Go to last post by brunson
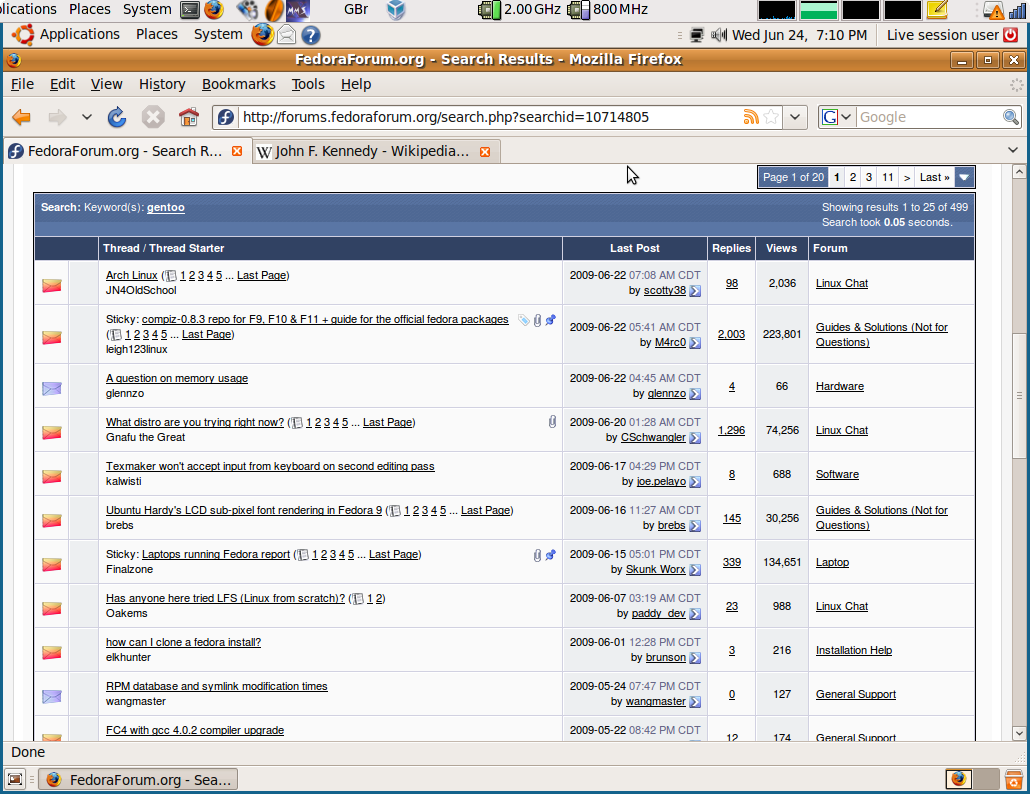 695,658
